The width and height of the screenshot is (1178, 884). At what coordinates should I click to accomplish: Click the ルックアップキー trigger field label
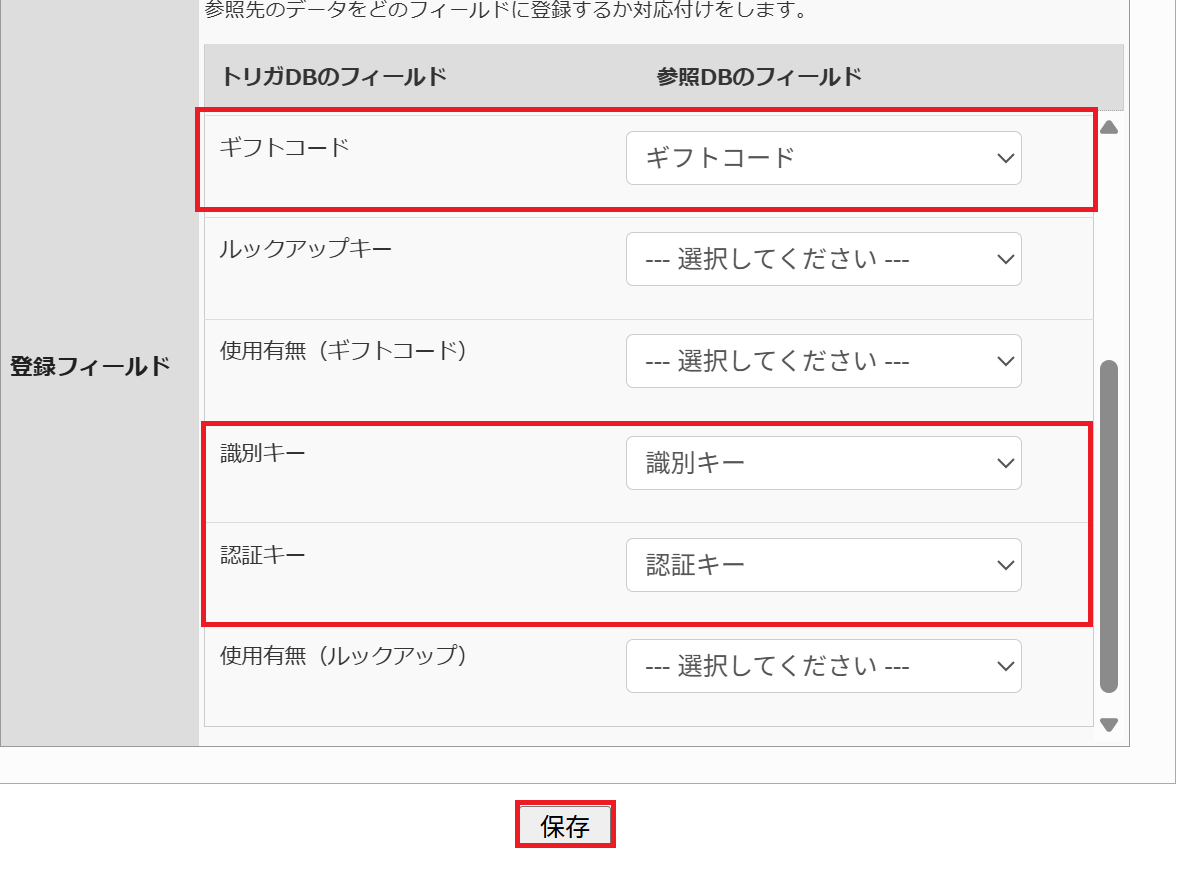[x=306, y=249]
